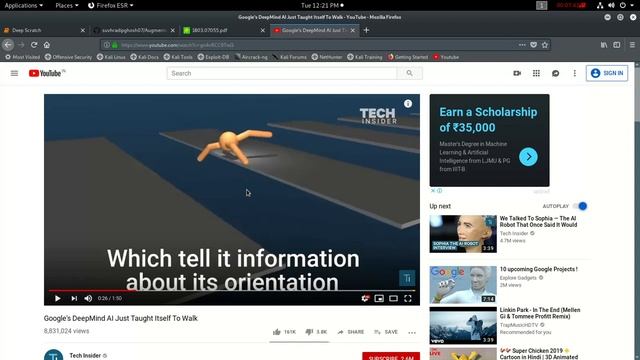Show the video info card icon
This screenshot has width=640, height=360.
pos(408,104)
